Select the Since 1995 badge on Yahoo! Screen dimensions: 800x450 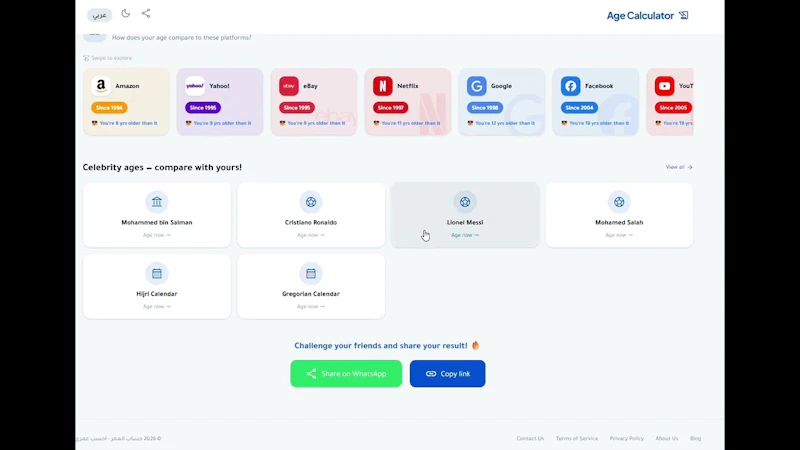pos(203,108)
